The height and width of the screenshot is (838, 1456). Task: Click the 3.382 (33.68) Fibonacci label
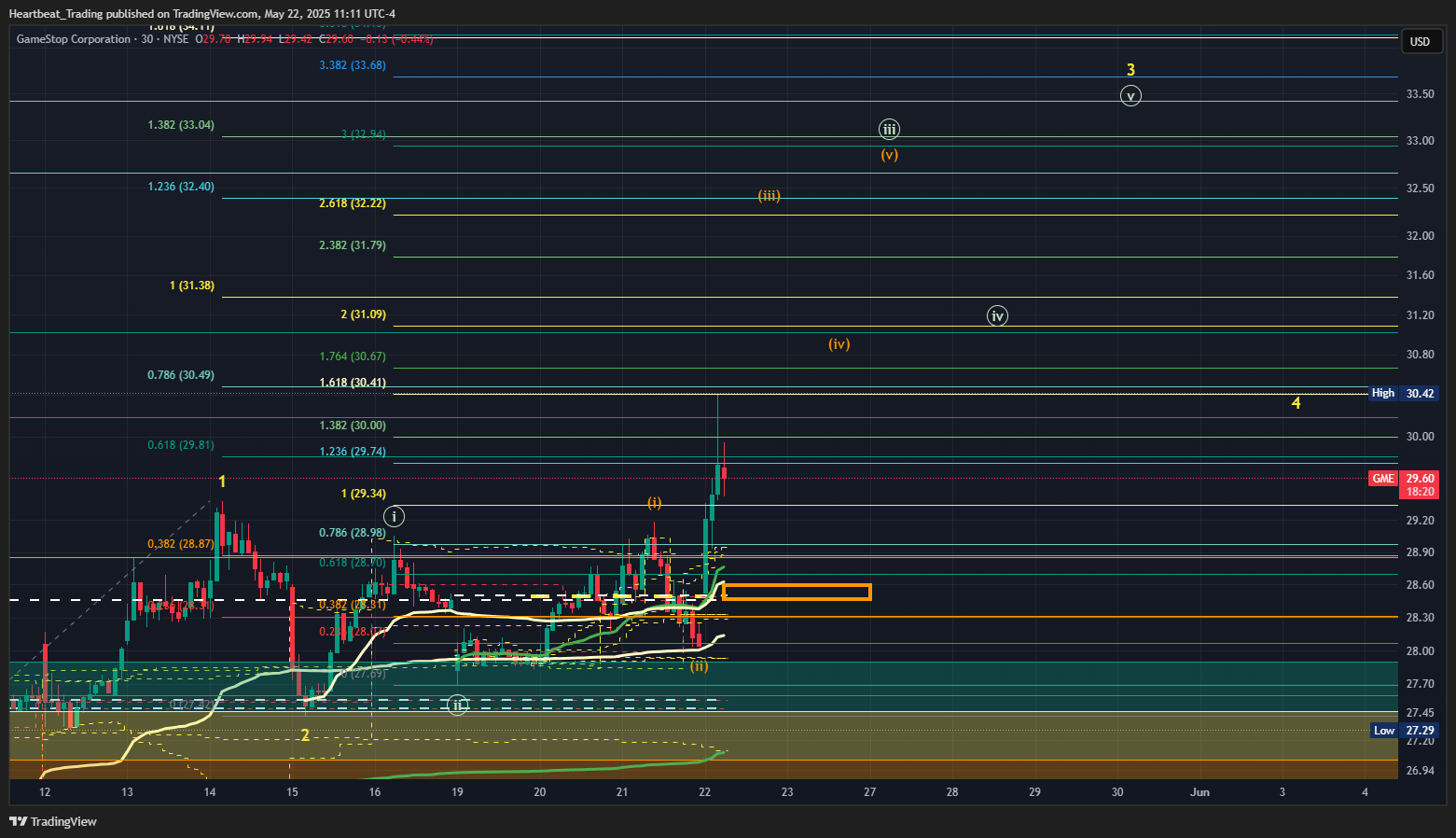click(x=353, y=65)
